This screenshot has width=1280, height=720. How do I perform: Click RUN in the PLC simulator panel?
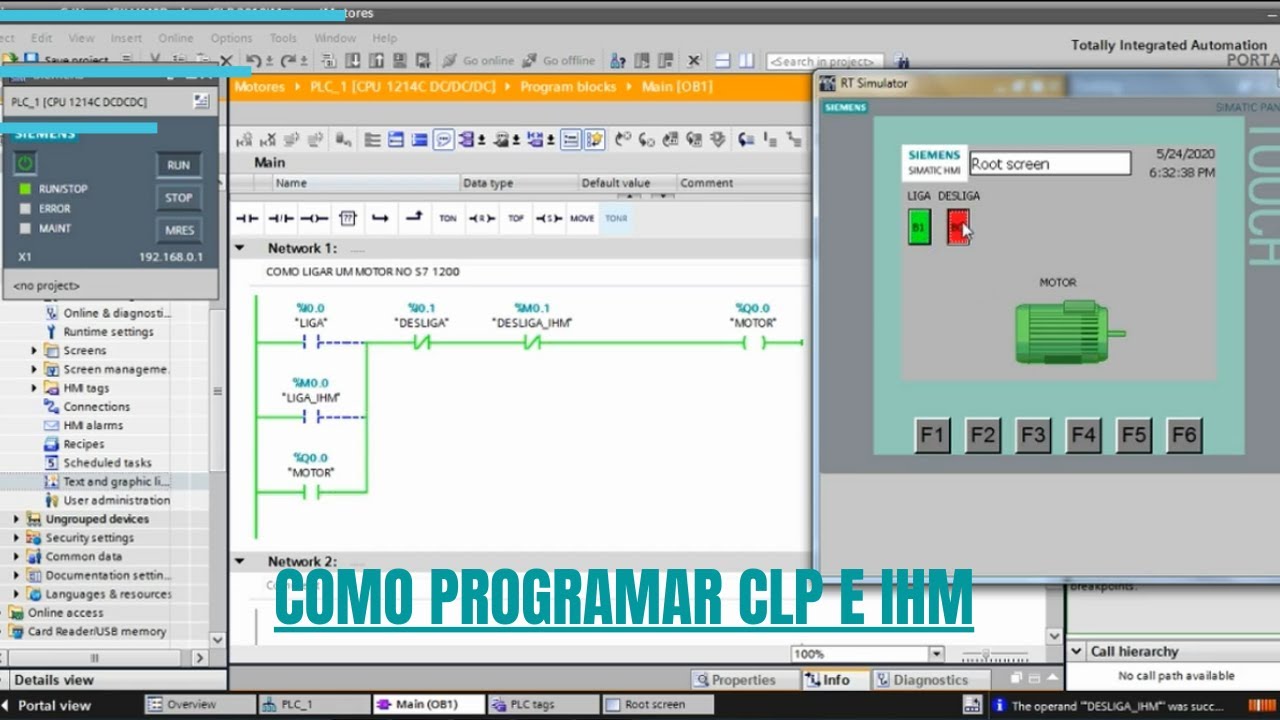click(x=179, y=165)
